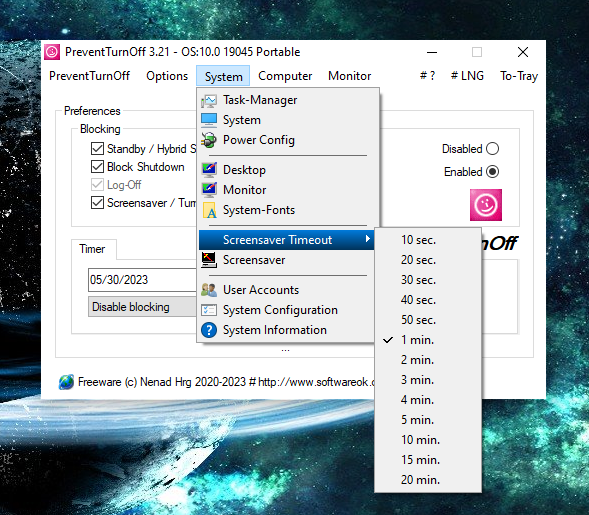The width and height of the screenshot is (589, 515).
Task: Set screensaver timeout to 30 sec.
Action: (428, 280)
